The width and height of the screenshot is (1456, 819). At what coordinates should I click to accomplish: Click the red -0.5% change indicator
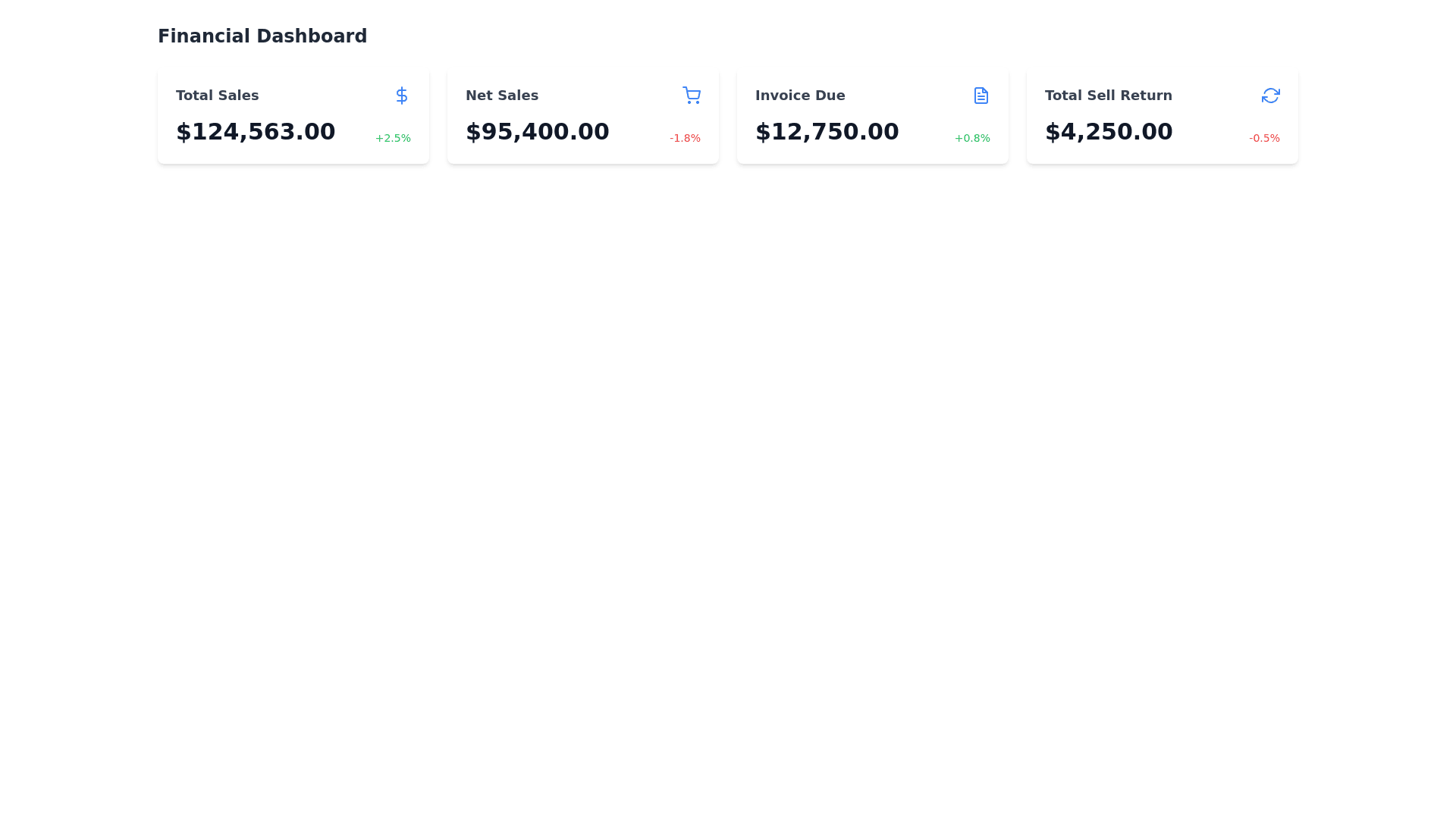(1263, 138)
